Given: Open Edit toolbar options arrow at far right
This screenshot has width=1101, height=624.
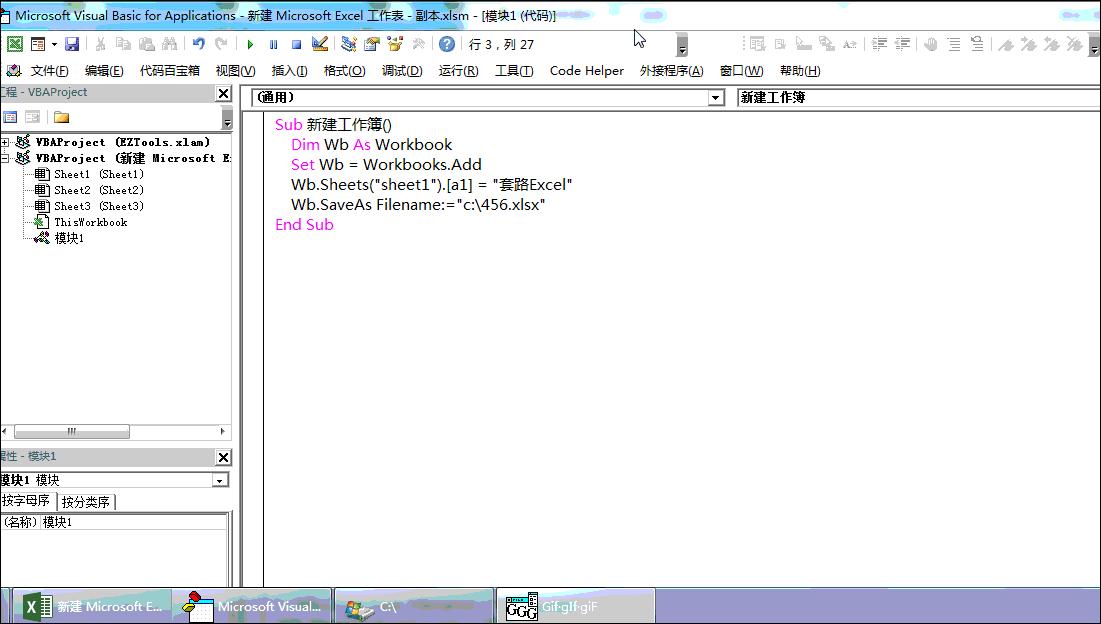Looking at the screenshot, I should pos(1094,45).
